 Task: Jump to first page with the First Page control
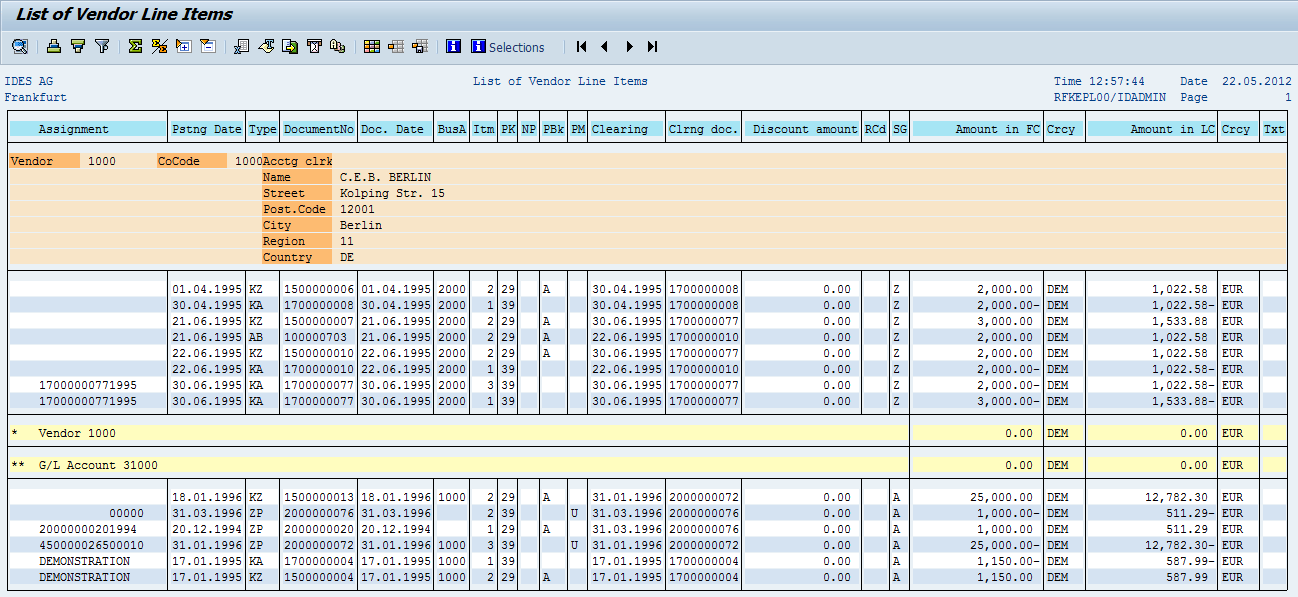coord(581,46)
